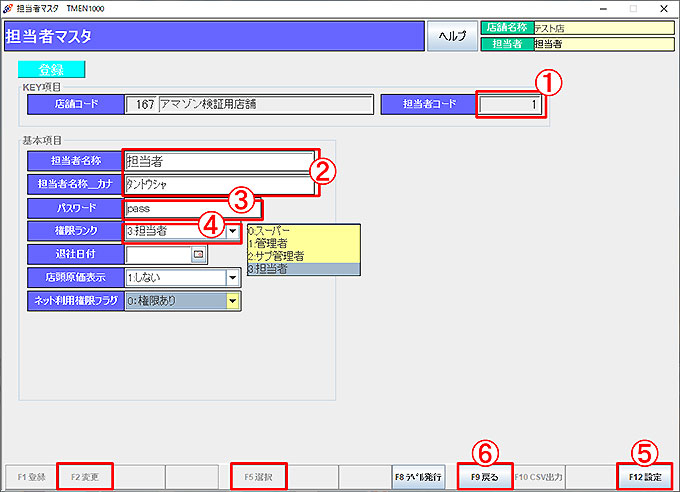Click the パスワード field
Image resolution: width=680 pixels, height=492 pixels.
tap(193, 209)
